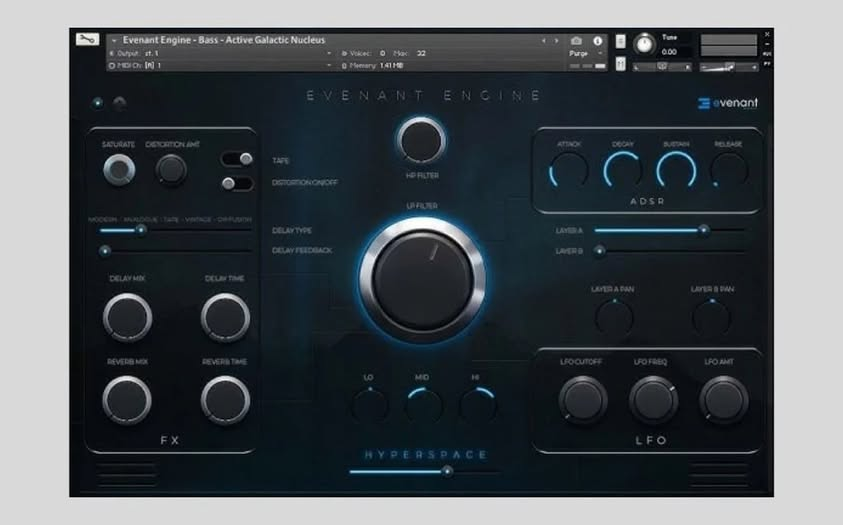Image resolution: width=843 pixels, height=525 pixels.
Task: Click the LFO Freq knob
Action: tap(653, 399)
